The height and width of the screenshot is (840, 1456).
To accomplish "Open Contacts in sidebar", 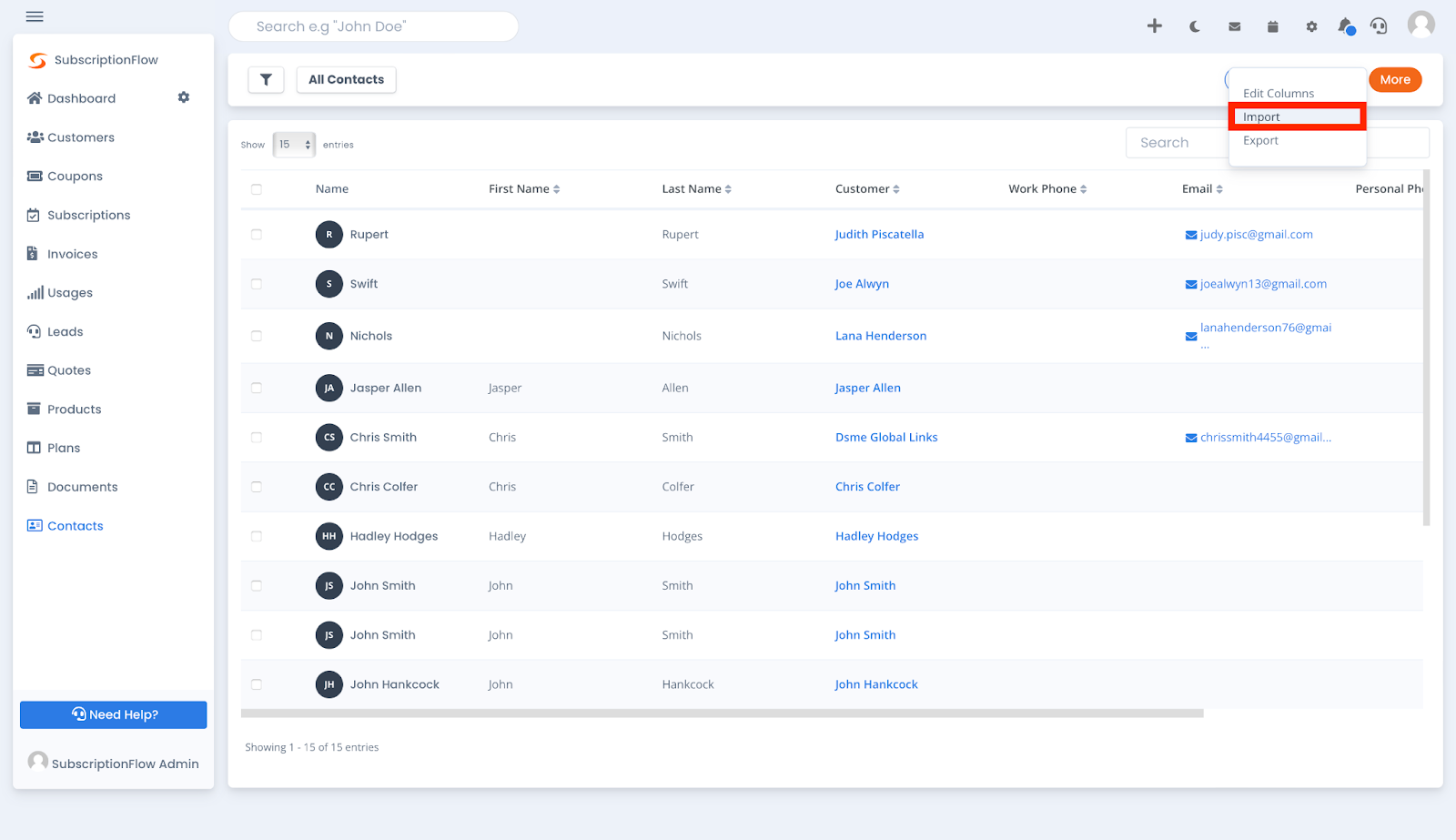I will [x=65, y=526].
